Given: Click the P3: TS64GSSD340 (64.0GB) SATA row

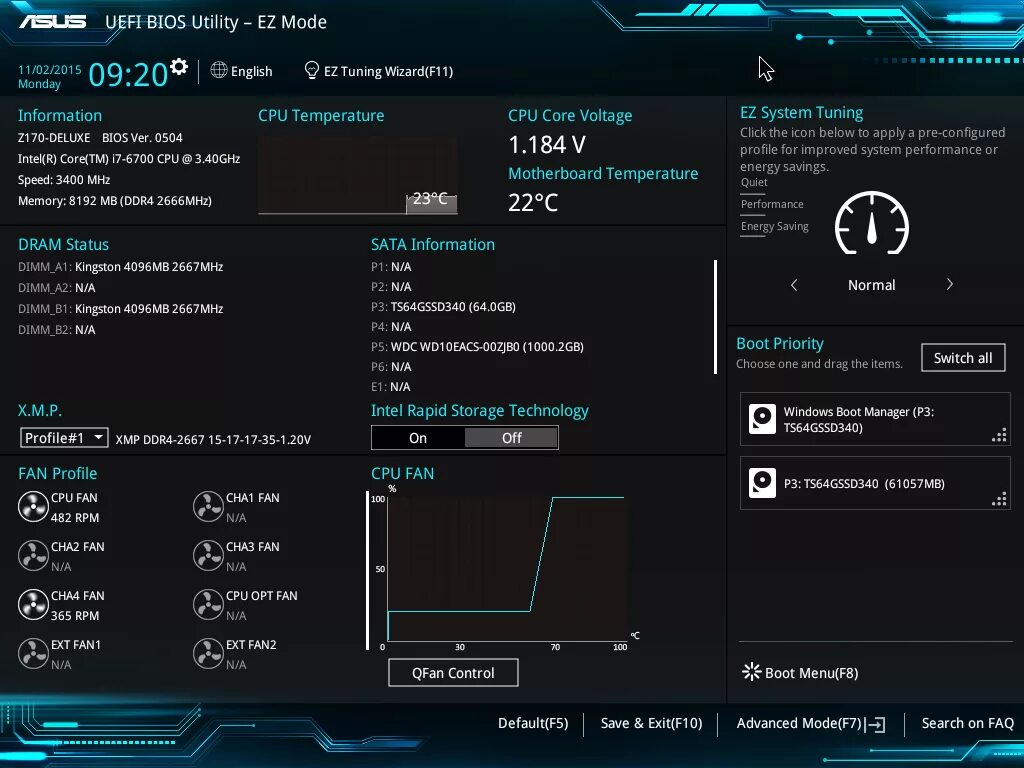Looking at the screenshot, I should (x=443, y=306).
